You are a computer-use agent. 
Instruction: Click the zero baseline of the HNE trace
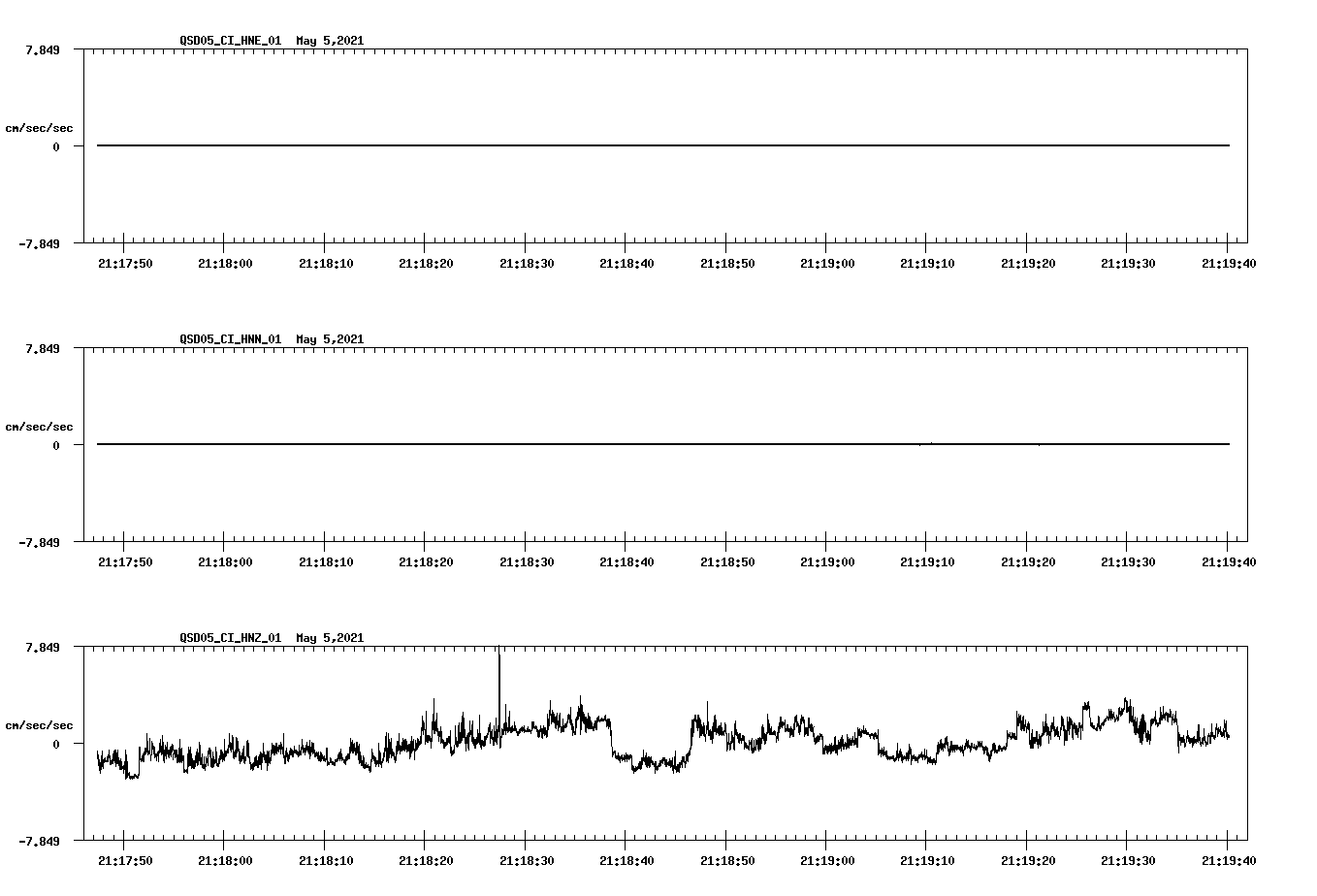[x=659, y=144]
